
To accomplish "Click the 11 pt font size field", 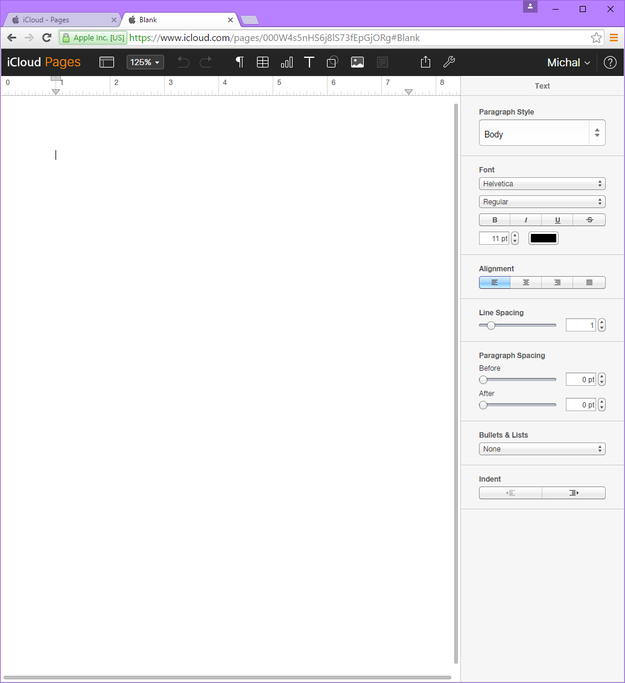I will pyautogui.click(x=493, y=238).
